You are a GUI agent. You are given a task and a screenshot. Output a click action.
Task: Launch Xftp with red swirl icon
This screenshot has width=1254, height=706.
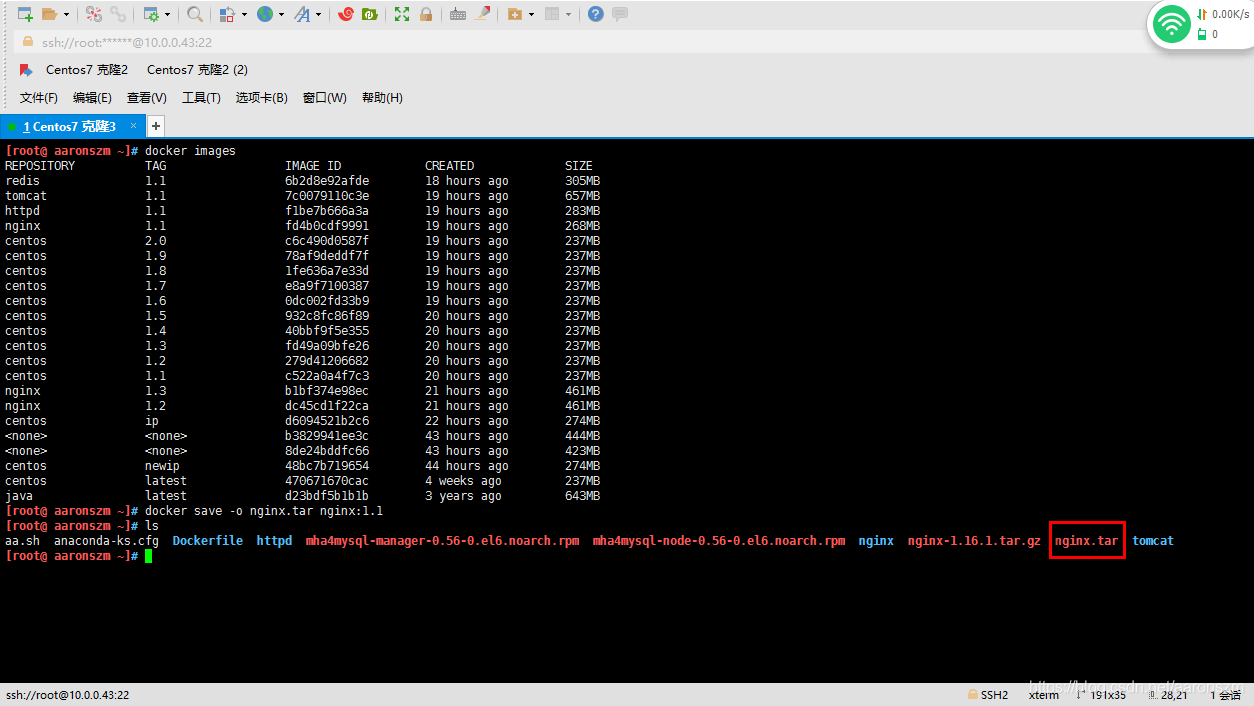pyautogui.click(x=345, y=14)
